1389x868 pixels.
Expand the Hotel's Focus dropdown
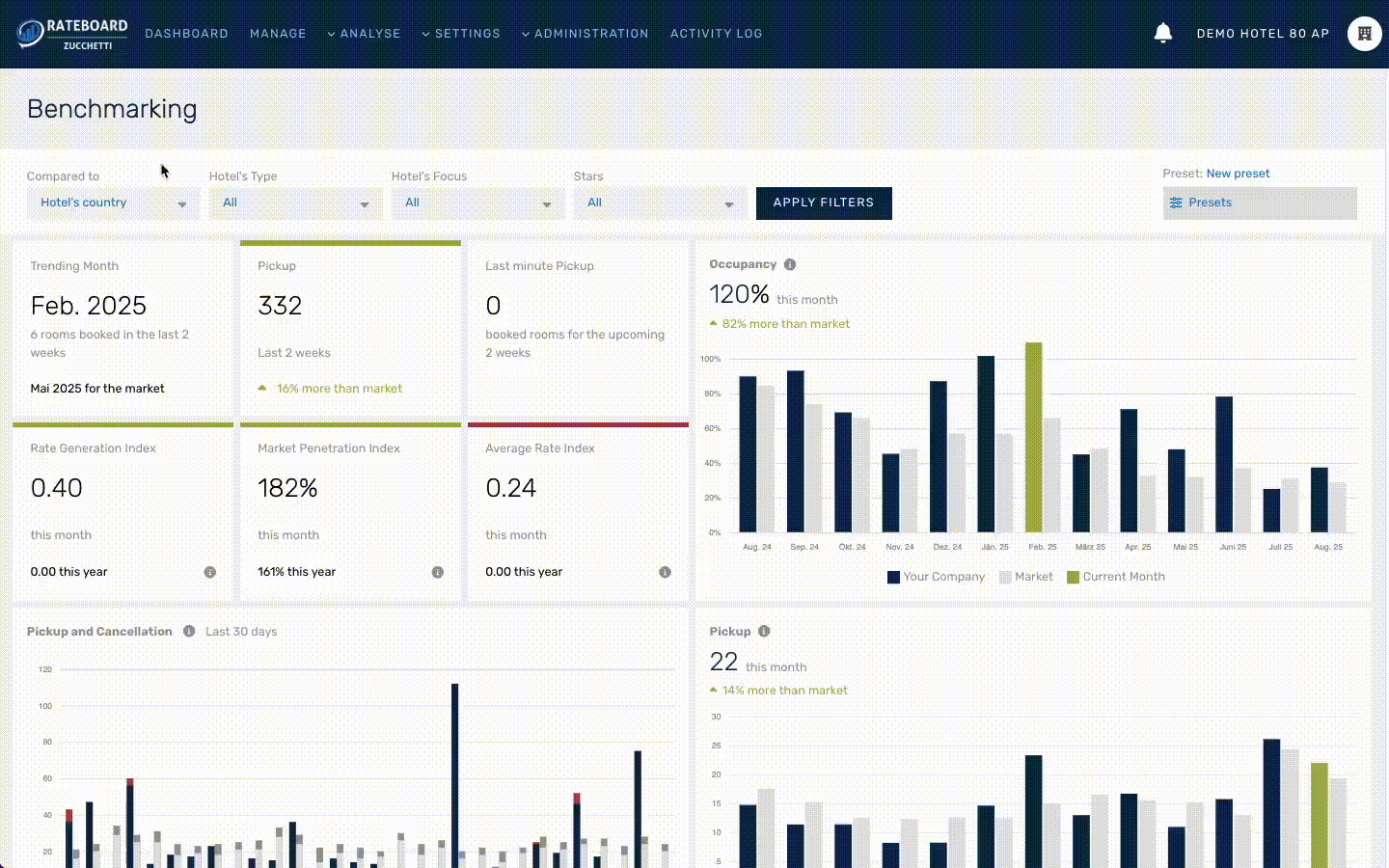coord(477,203)
